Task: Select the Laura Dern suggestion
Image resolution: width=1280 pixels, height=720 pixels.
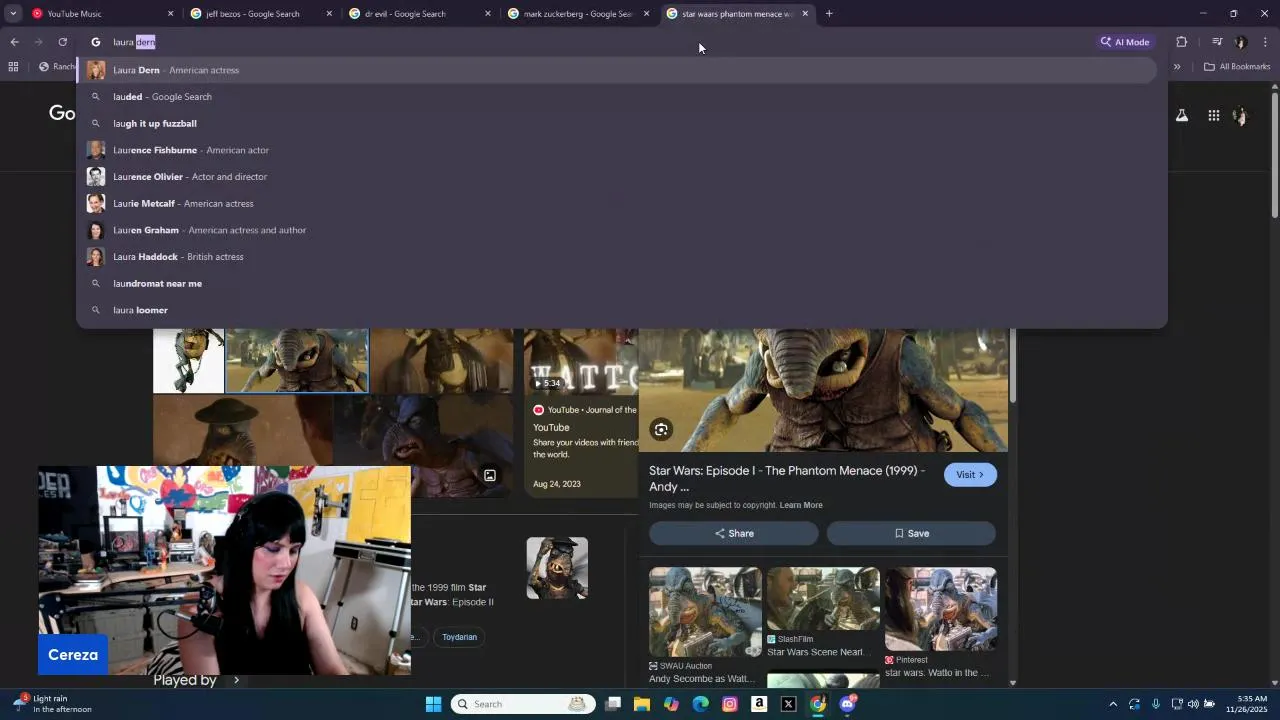Action: click(x=617, y=70)
